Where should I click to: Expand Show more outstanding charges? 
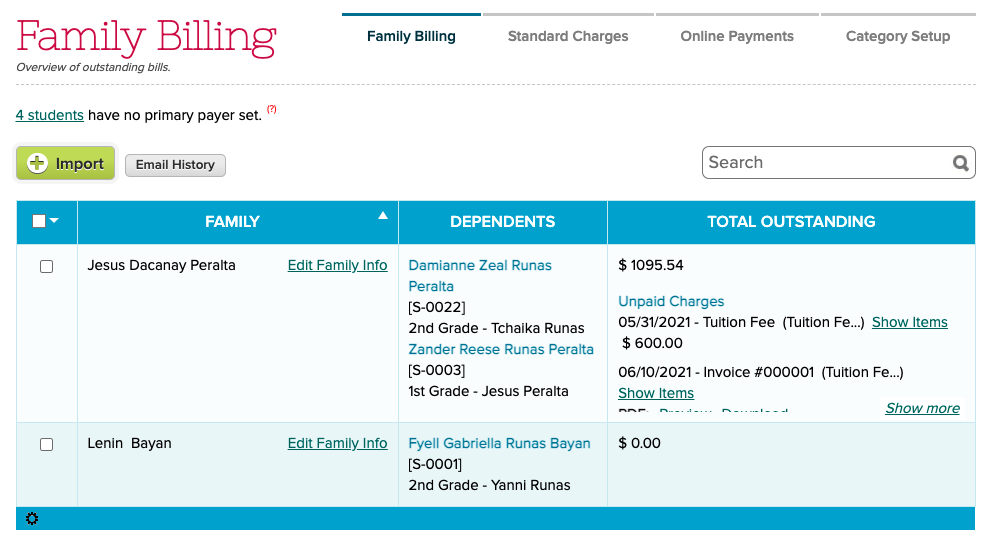point(922,408)
